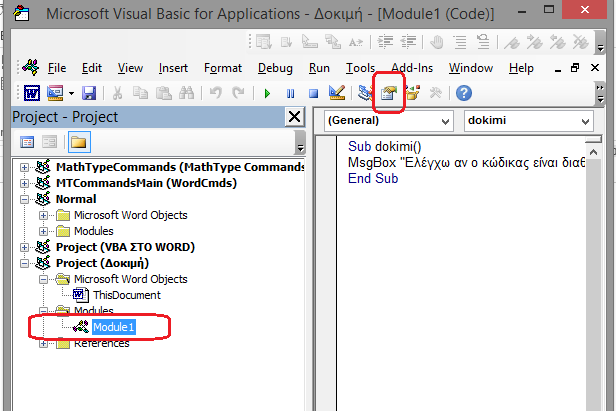
Task: Select Module1 in the project tree
Action: pyautogui.click(x=114, y=327)
